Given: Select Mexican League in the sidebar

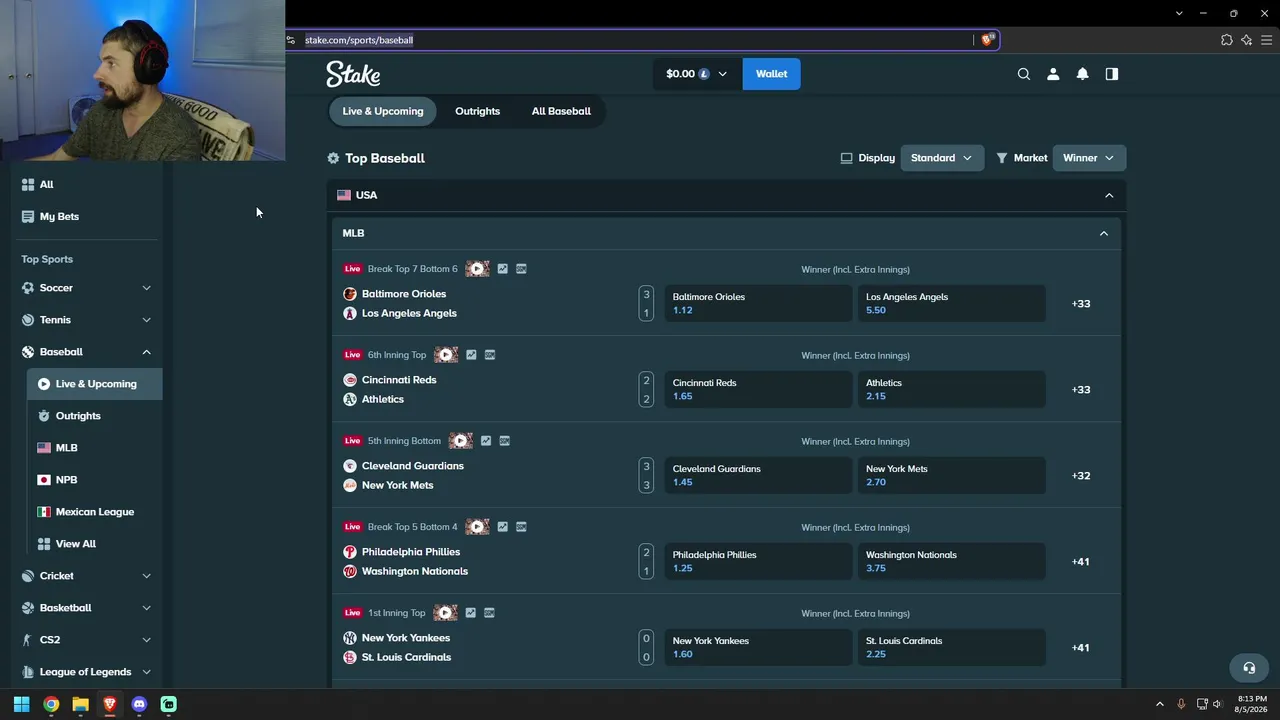Looking at the screenshot, I should pyautogui.click(x=94, y=512).
